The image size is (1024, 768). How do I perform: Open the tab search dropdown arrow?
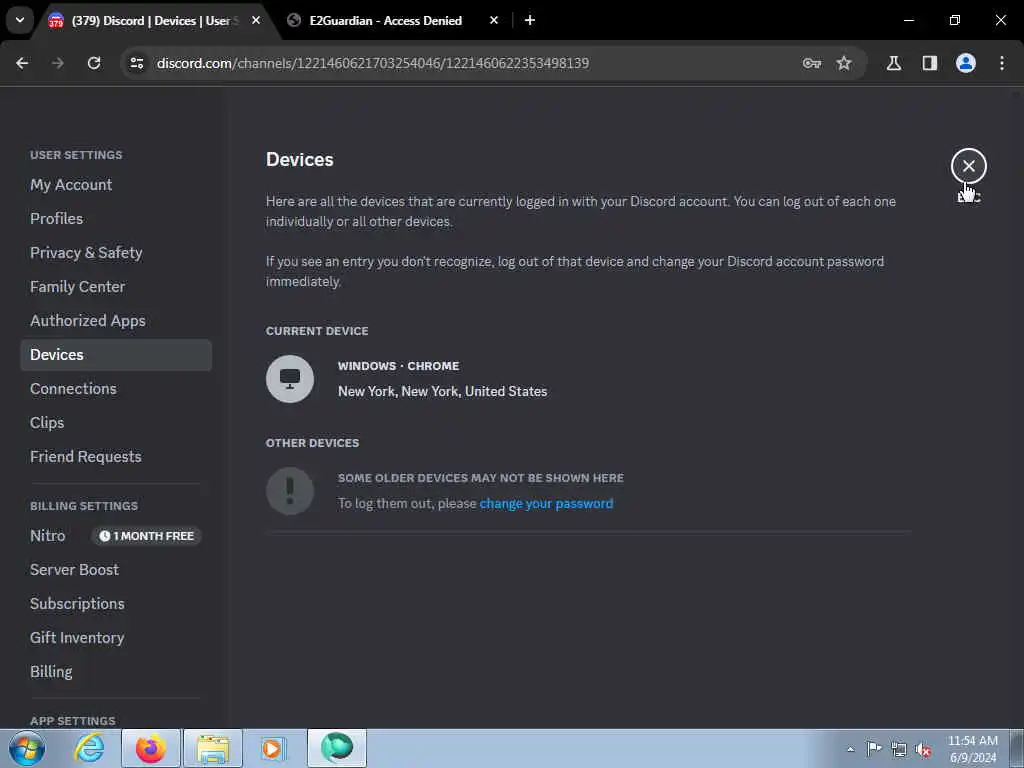coord(20,20)
